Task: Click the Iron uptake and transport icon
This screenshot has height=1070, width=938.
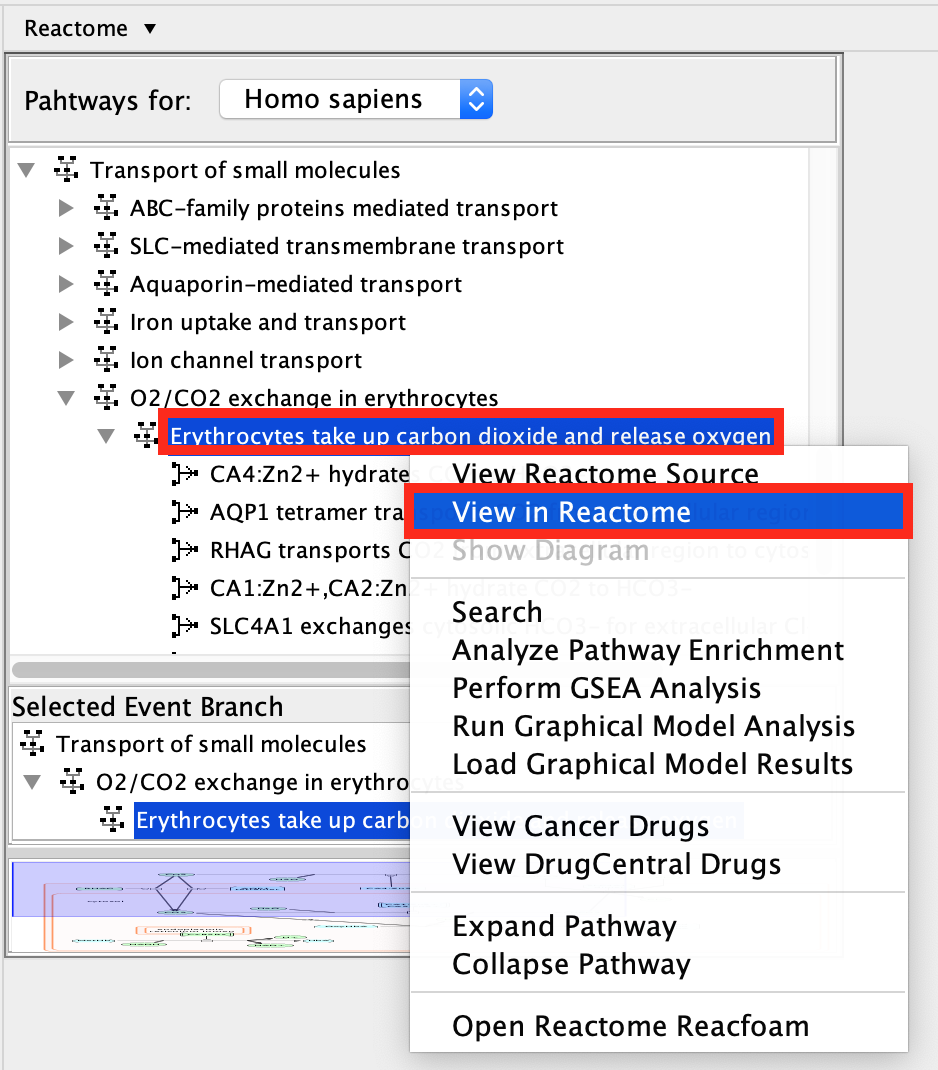Action: [105, 323]
